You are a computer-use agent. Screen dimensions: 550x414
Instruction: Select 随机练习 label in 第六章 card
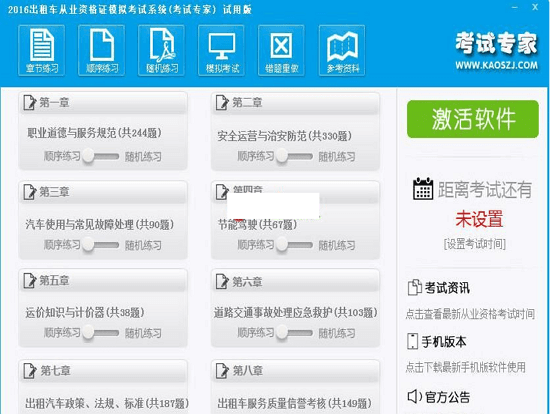click(x=336, y=333)
